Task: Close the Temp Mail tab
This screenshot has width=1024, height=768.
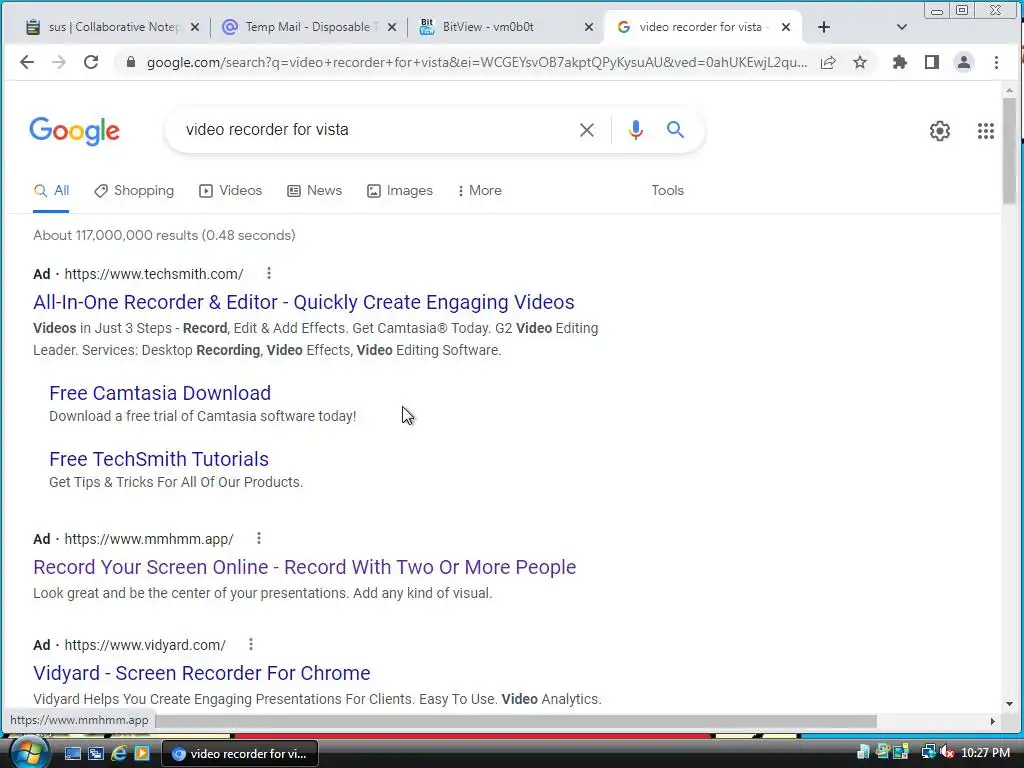Action: [x=392, y=27]
